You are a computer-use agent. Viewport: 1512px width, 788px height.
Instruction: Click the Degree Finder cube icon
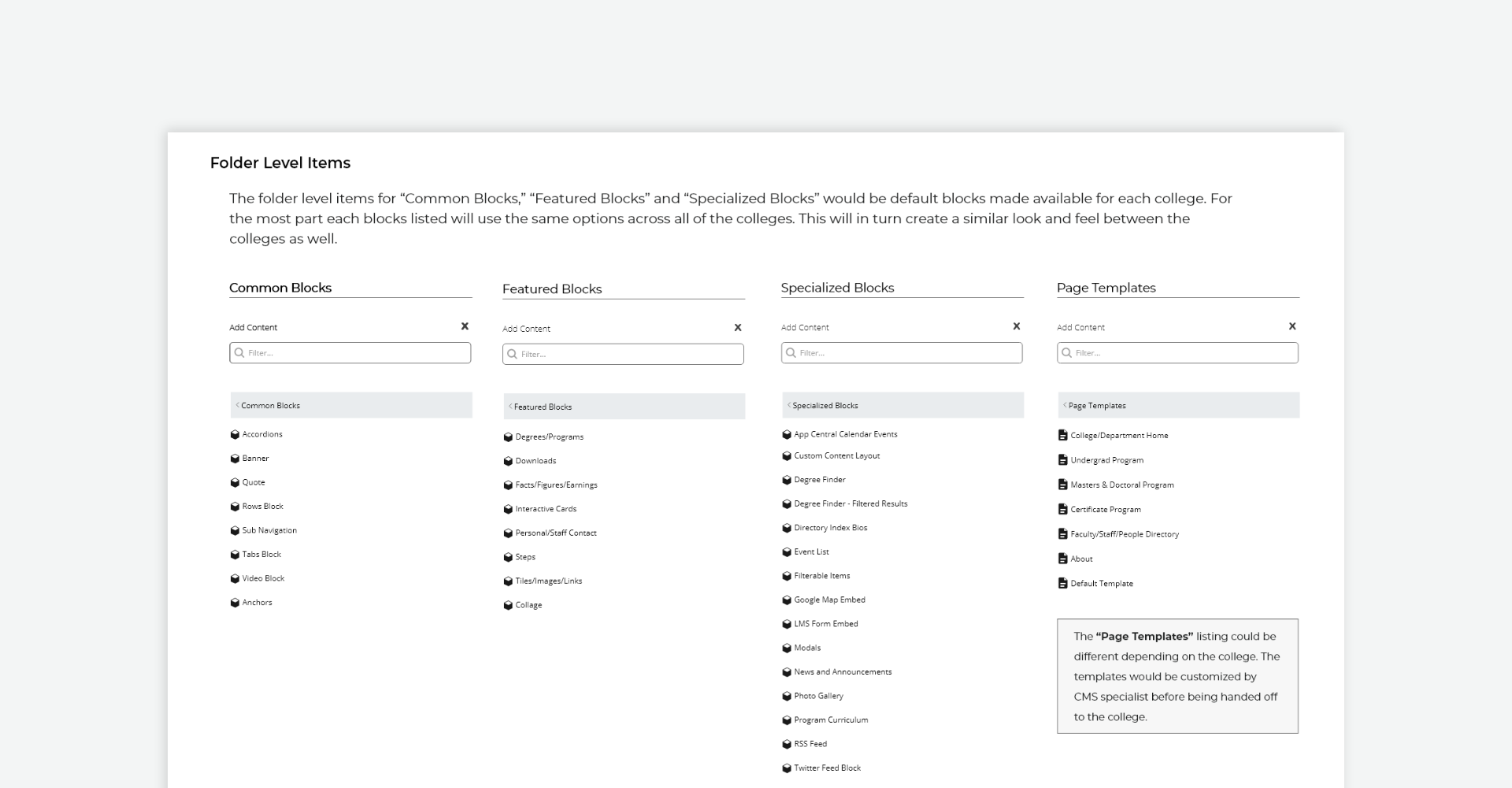click(787, 480)
